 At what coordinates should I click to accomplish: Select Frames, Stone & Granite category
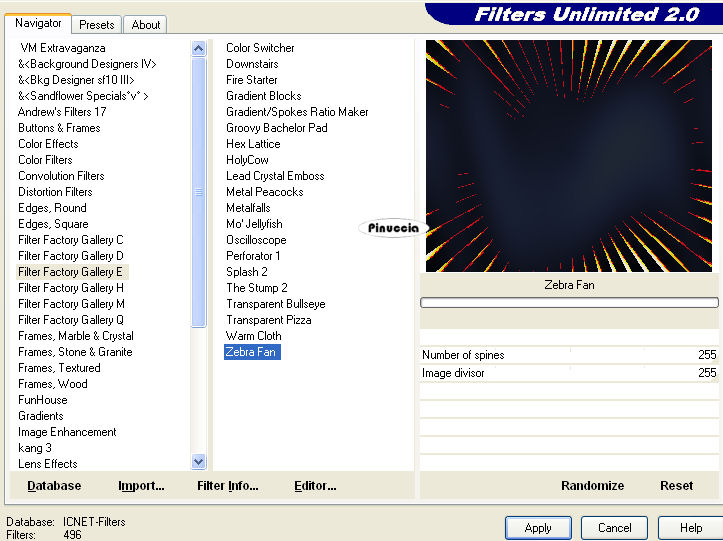(x=75, y=352)
